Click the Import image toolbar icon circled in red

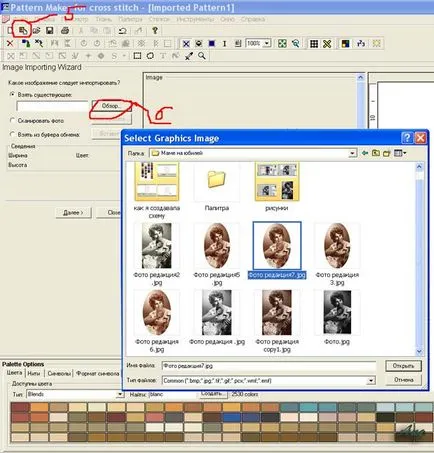pyautogui.click(x=23, y=31)
